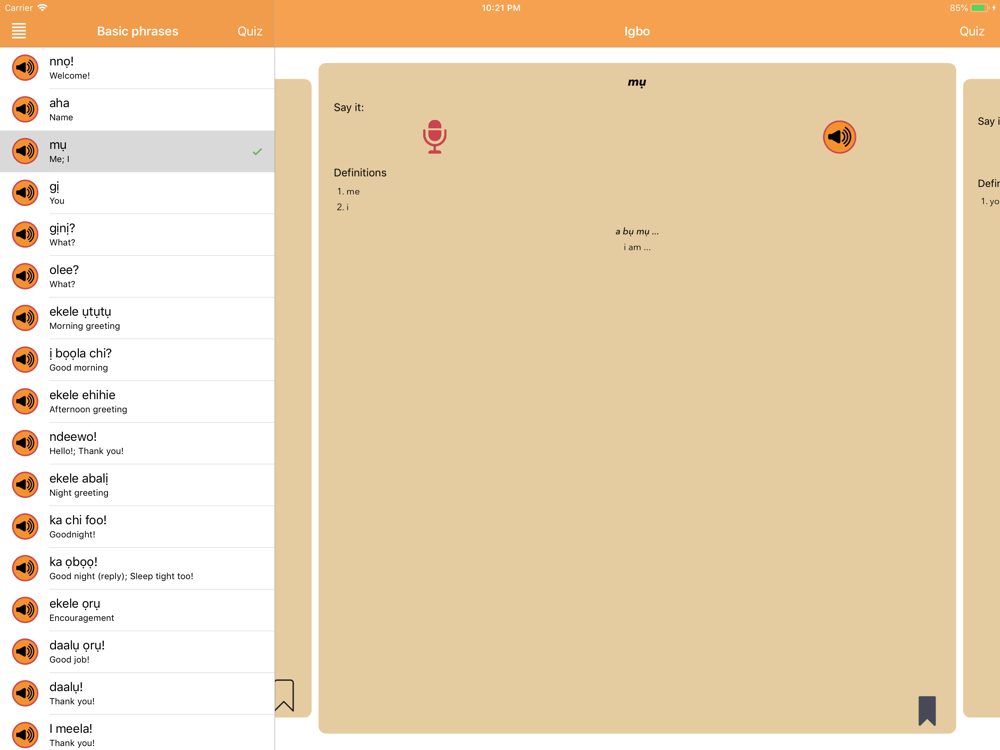
Task: Play pronunciation of aha
Action: point(26,109)
